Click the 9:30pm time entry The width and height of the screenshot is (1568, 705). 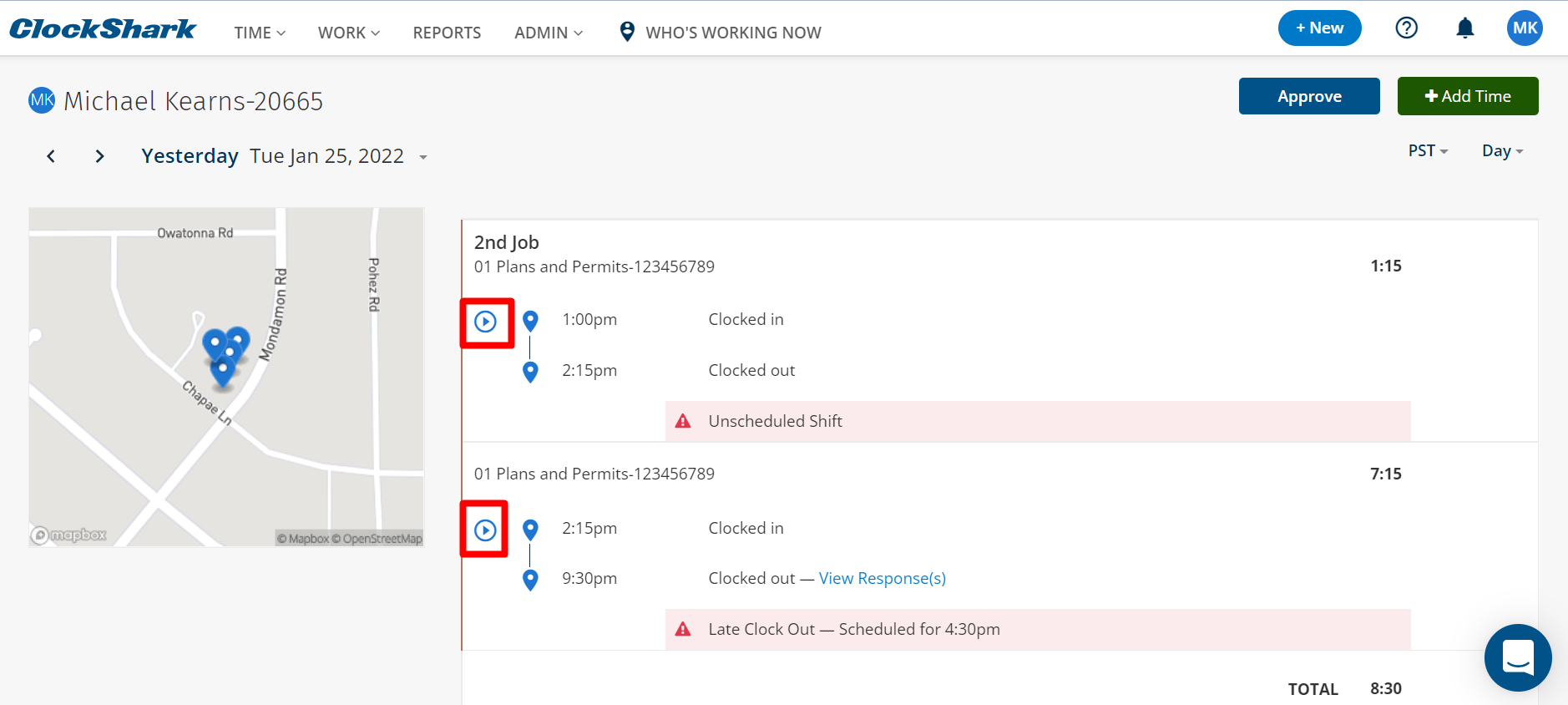pos(589,578)
